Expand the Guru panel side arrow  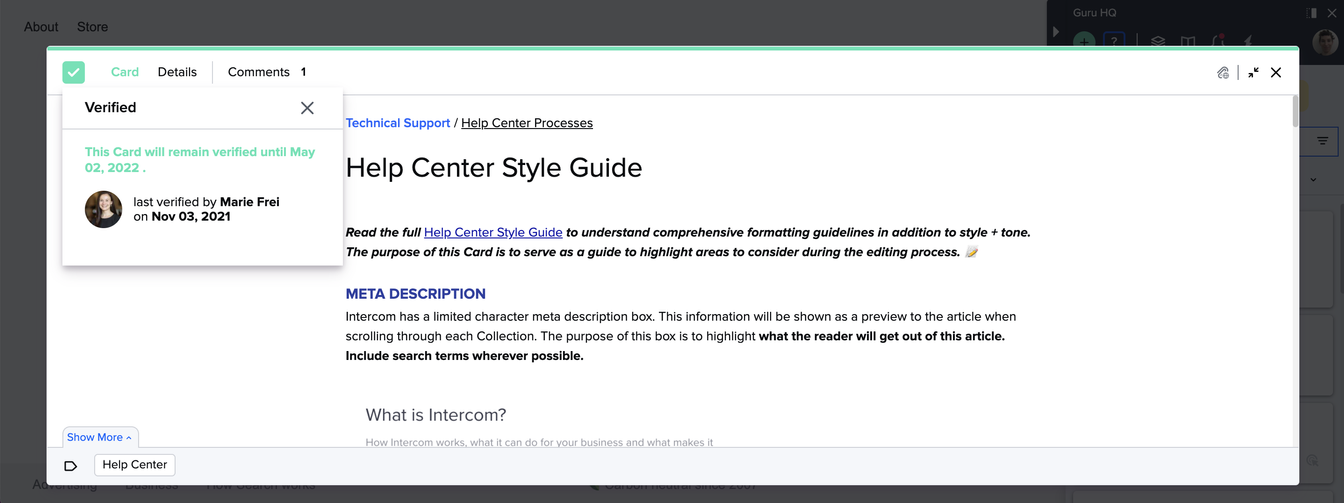point(1056,32)
